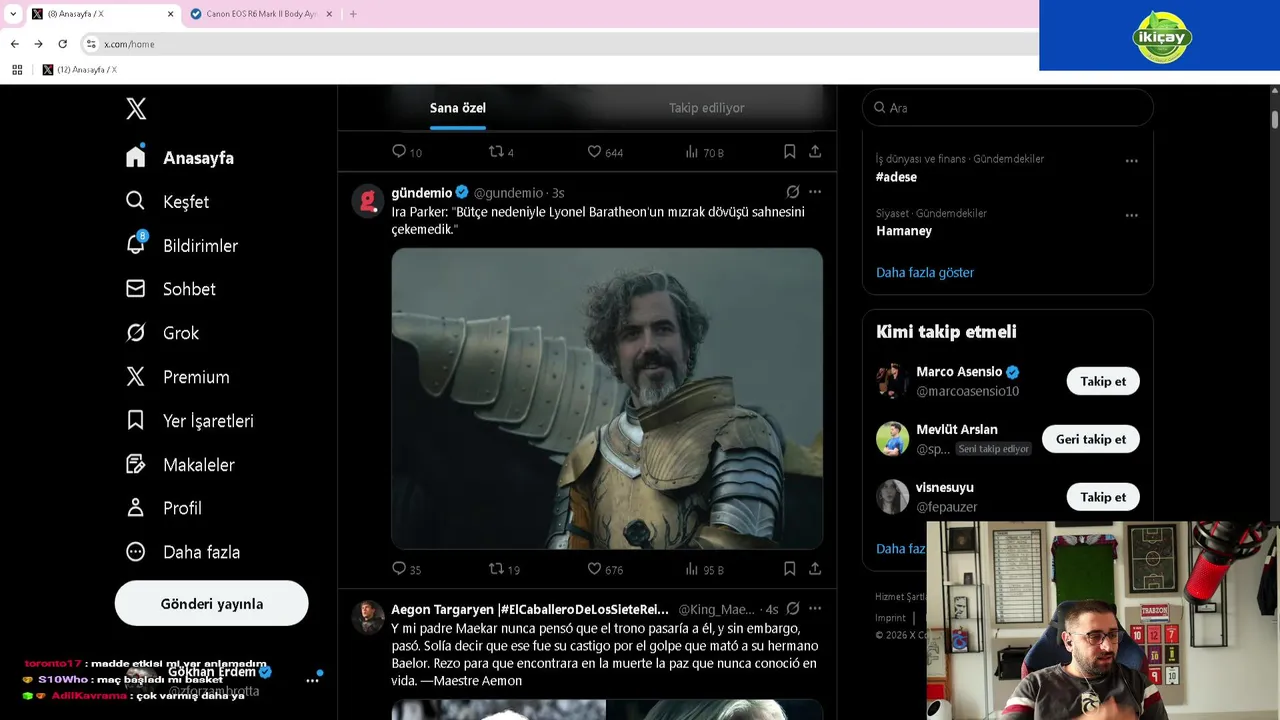Click the Makaleler articles icon
1280x720 pixels.
point(136,464)
